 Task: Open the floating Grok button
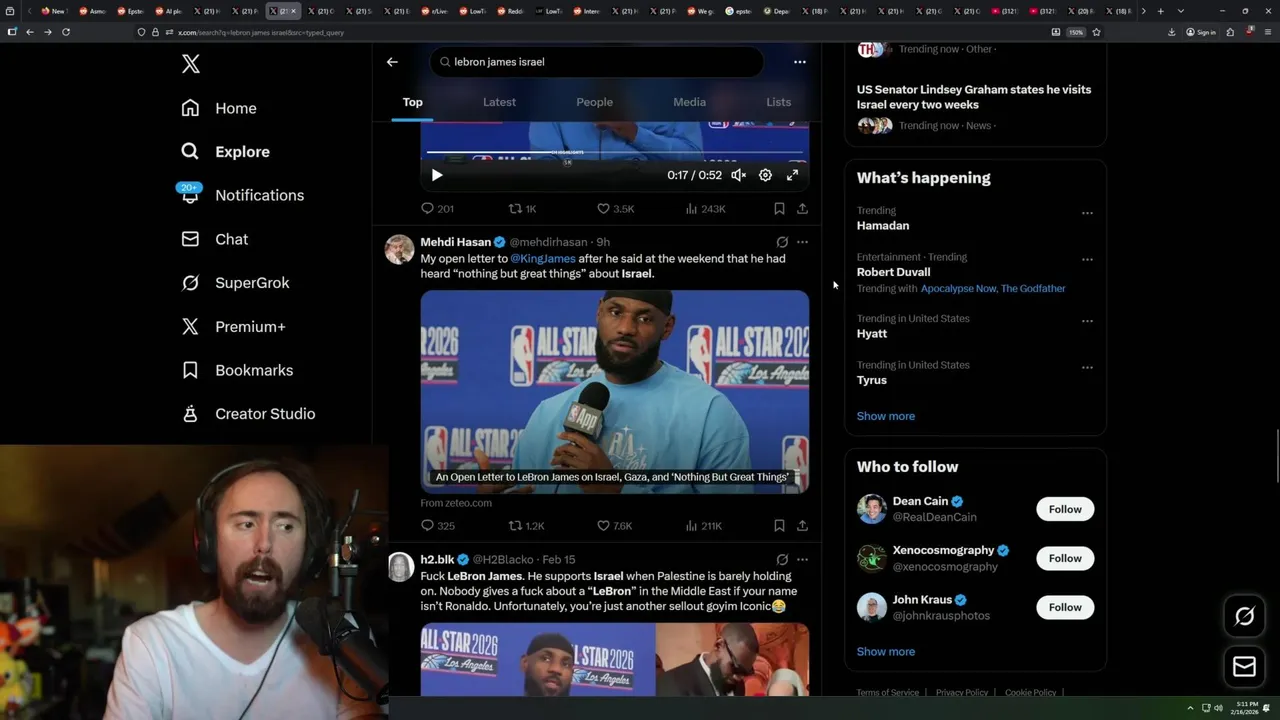[x=1244, y=617]
